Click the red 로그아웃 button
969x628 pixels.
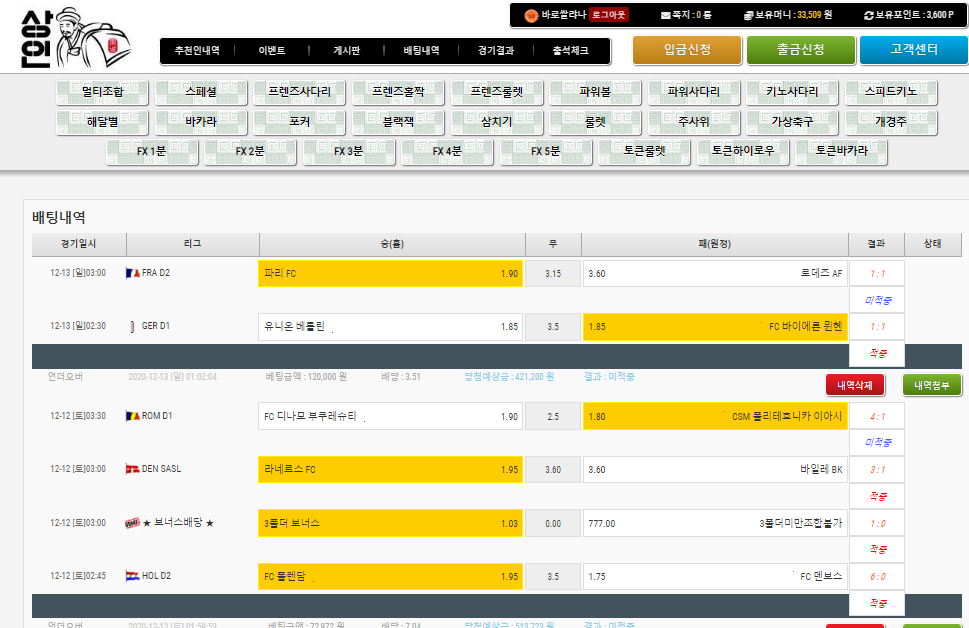pos(609,15)
